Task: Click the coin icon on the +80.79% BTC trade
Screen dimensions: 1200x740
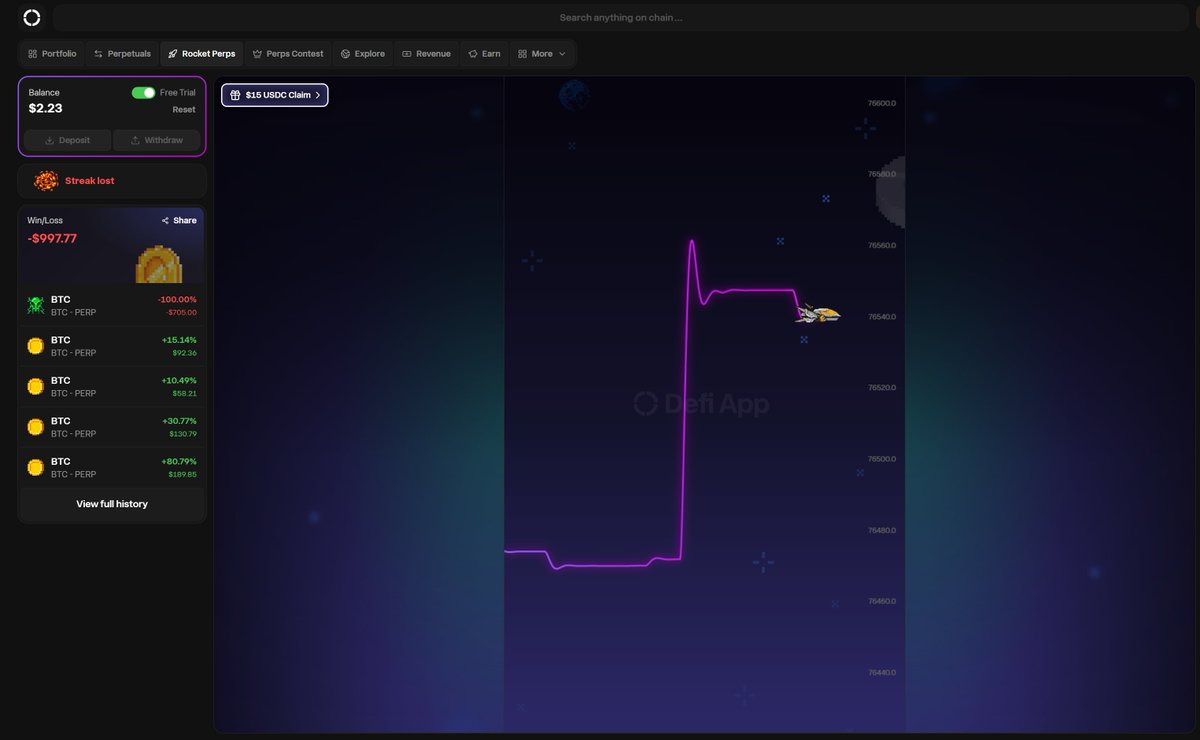Action: pos(35,467)
